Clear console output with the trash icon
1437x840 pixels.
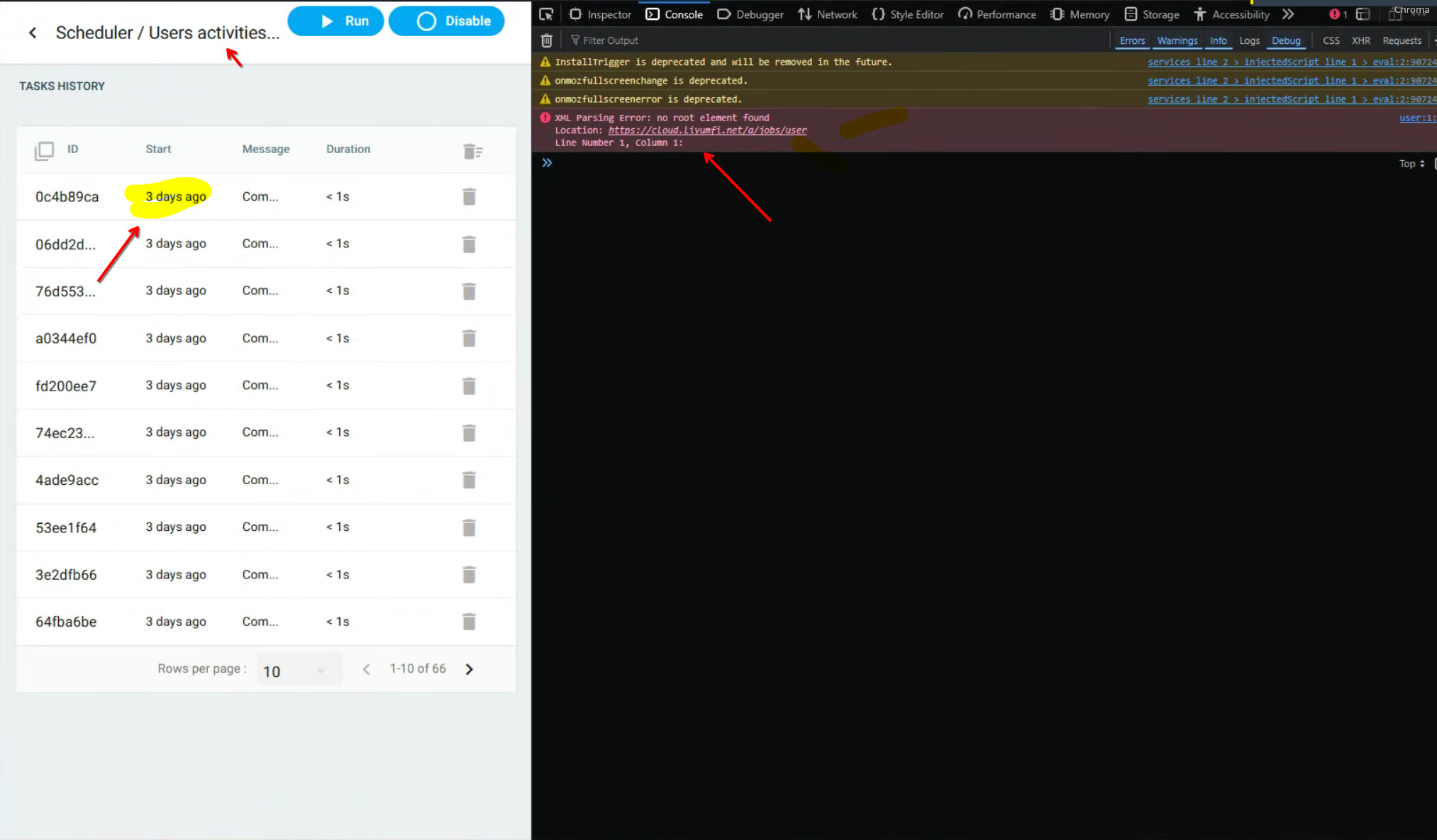[x=546, y=40]
